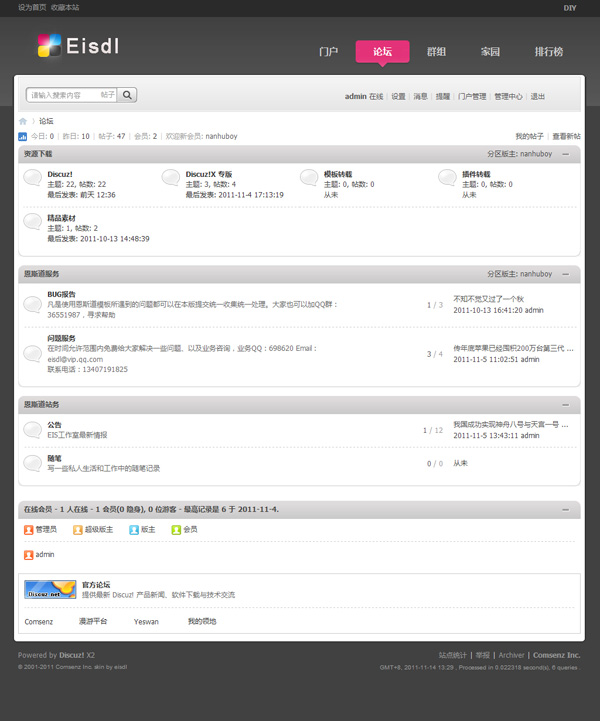Click the 版主 legend user icon
The width and height of the screenshot is (600, 721).
[x=134, y=530]
